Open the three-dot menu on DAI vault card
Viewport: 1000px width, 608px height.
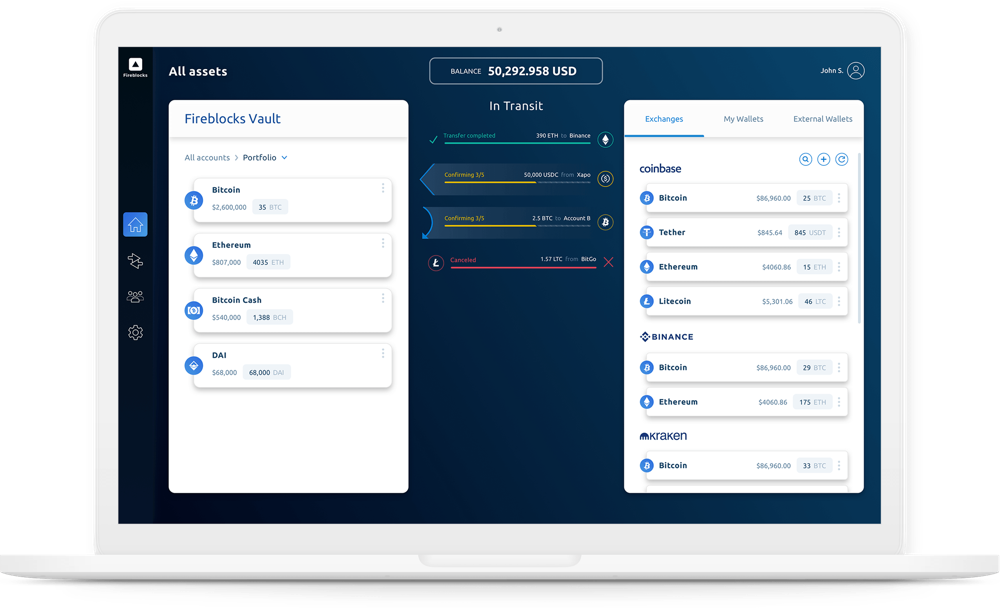[382, 353]
